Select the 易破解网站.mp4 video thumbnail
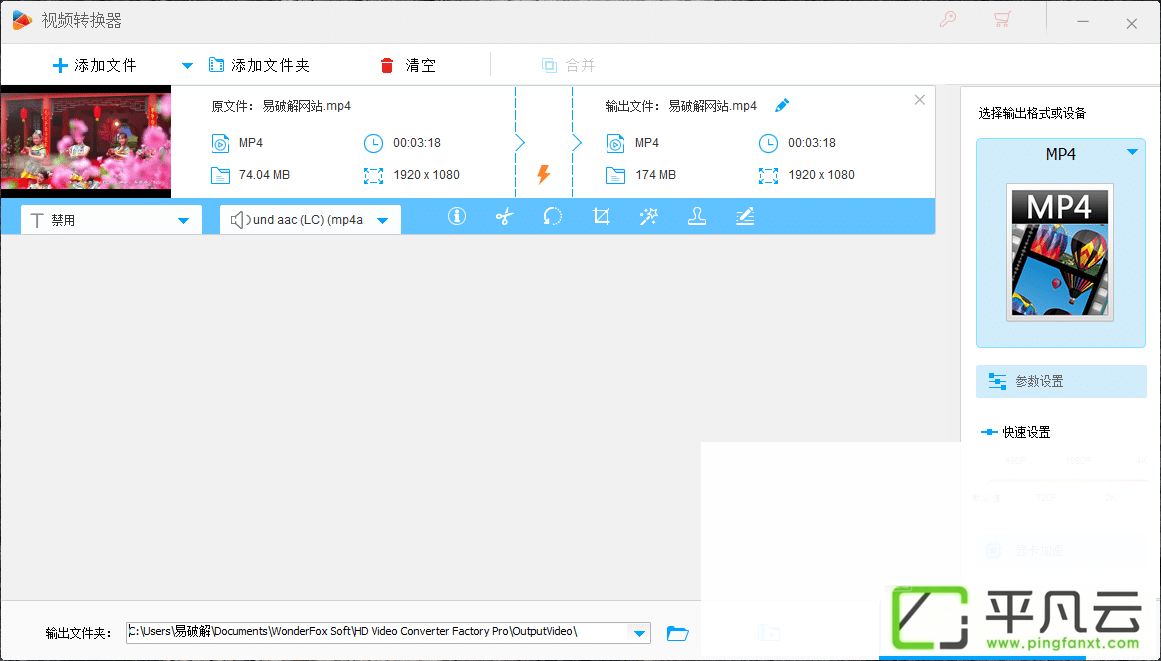 click(86, 141)
